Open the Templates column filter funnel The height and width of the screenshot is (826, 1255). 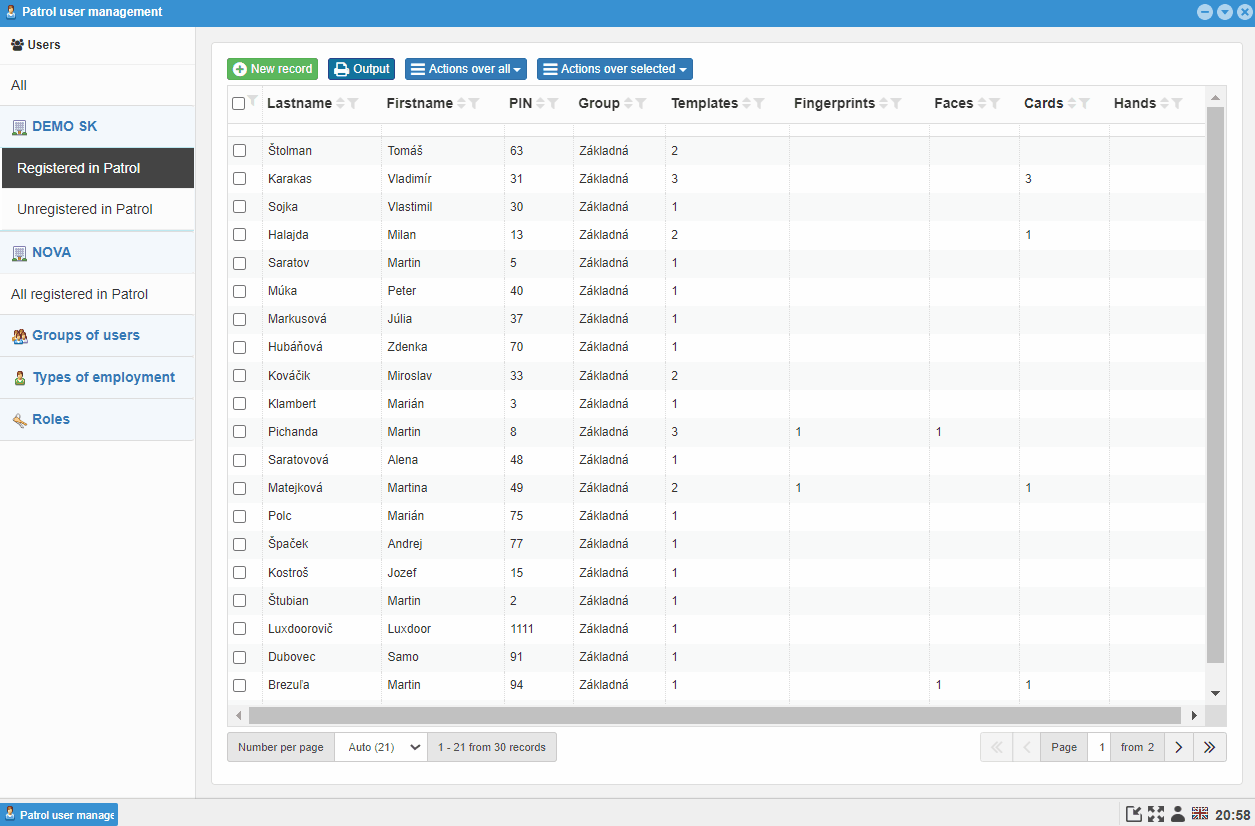pos(759,103)
